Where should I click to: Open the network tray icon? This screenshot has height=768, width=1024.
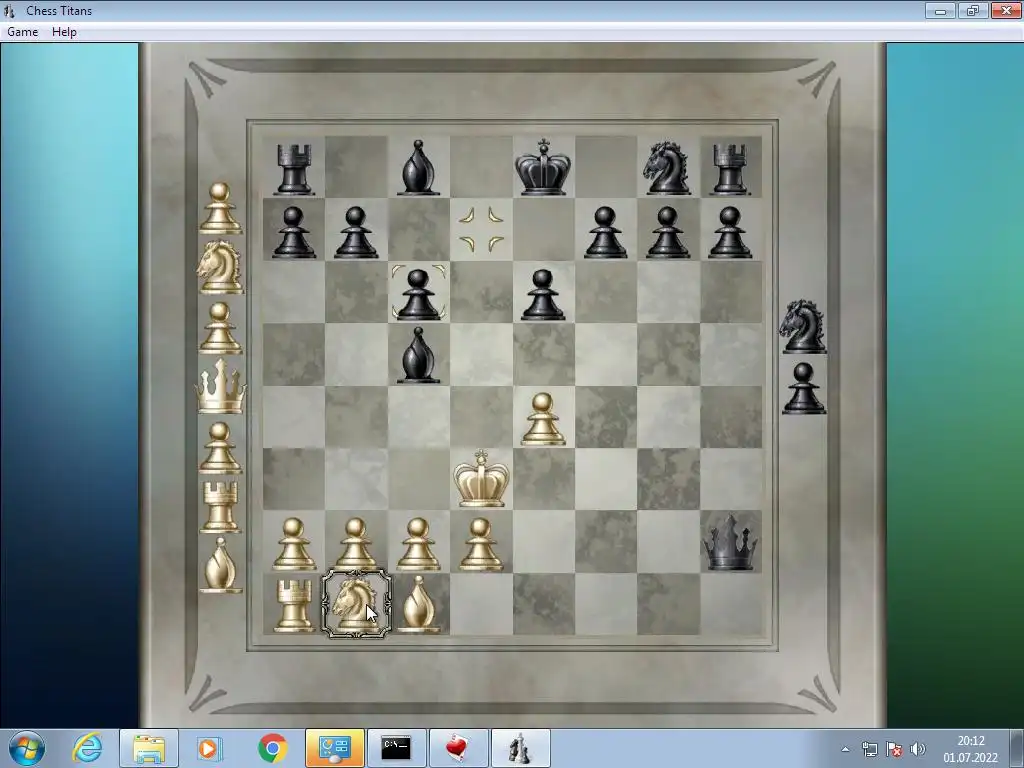click(x=870, y=749)
